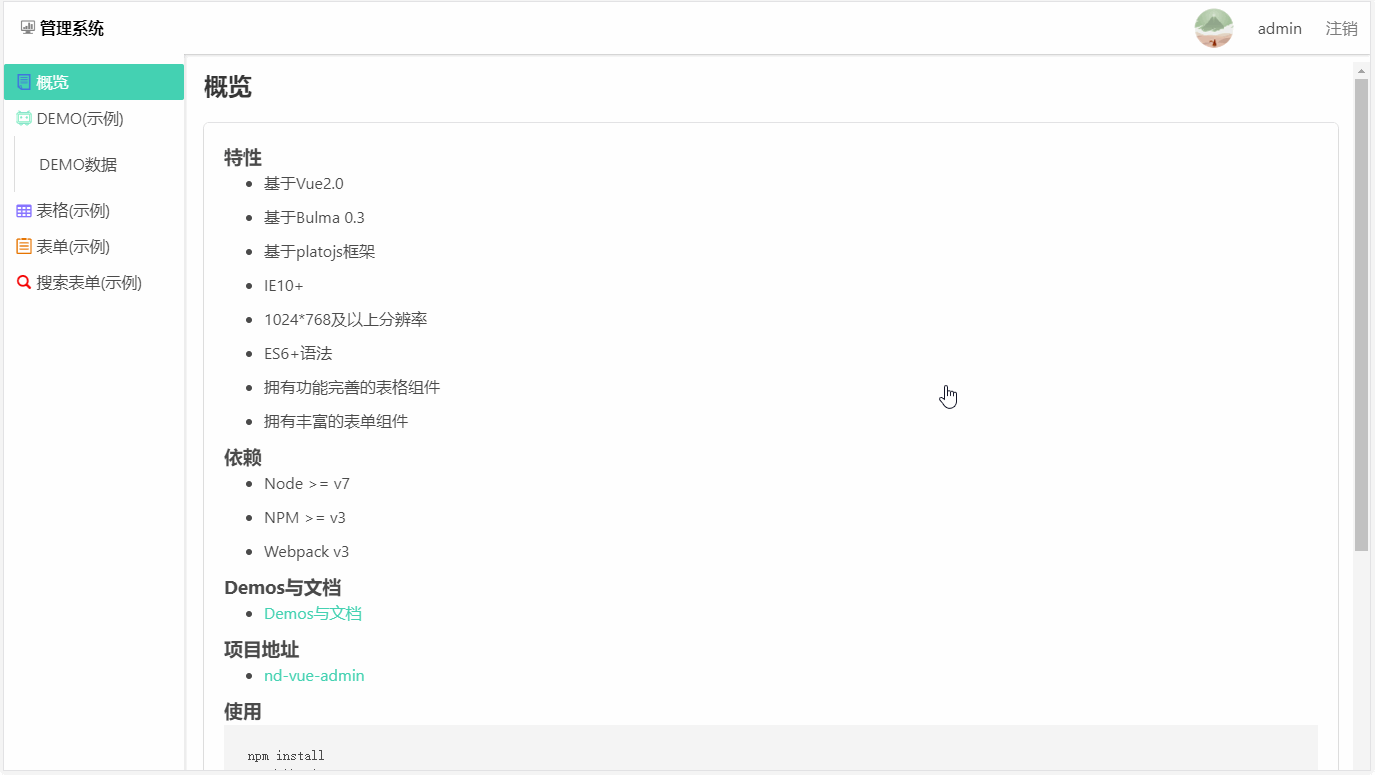Screen dimensions: 1375x775
Task: Click the text 基于platojs框架
Action: coord(320,251)
